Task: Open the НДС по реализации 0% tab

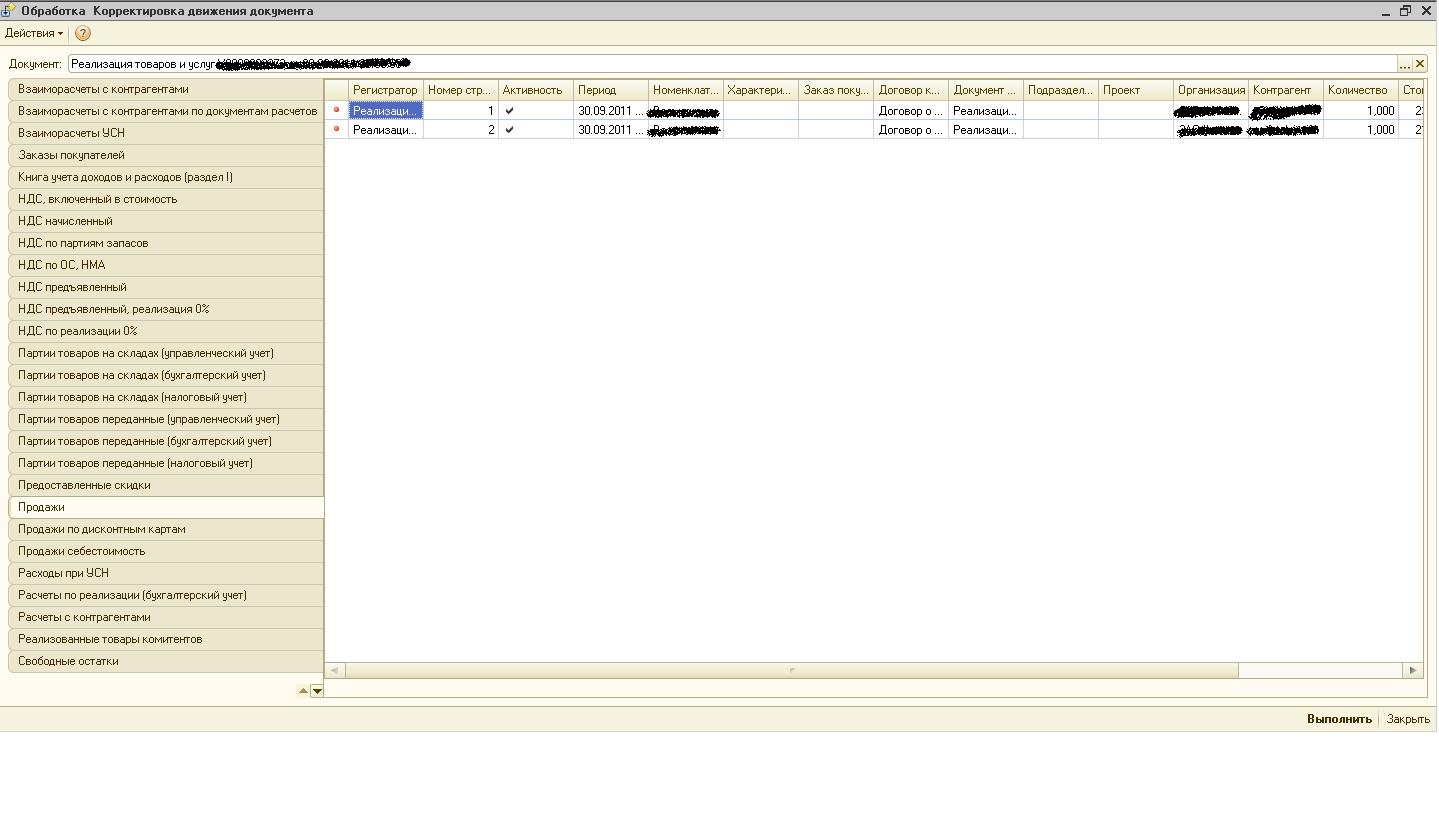Action: [x=165, y=331]
